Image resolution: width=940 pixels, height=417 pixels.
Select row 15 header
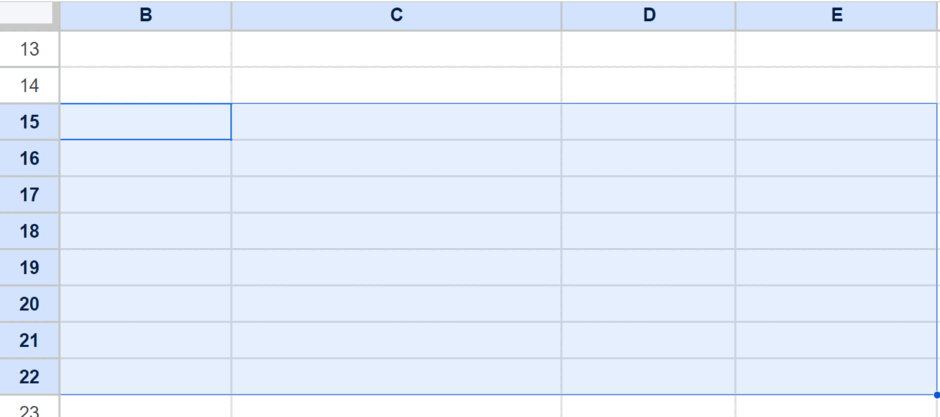pyautogui.click(x=29, y=122)
